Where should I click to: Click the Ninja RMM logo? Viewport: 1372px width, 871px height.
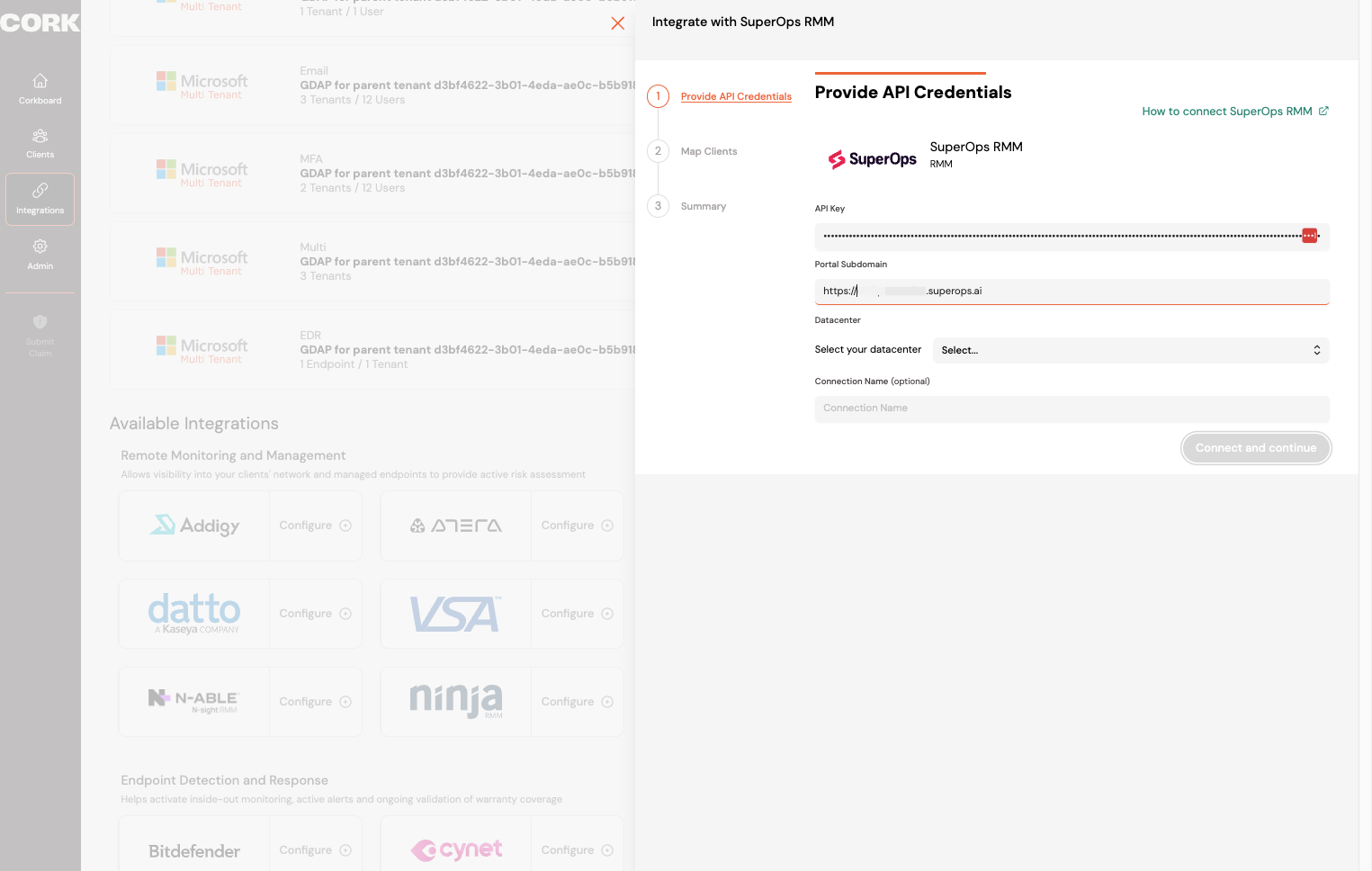pyautogui.click(x=456, y=701)
